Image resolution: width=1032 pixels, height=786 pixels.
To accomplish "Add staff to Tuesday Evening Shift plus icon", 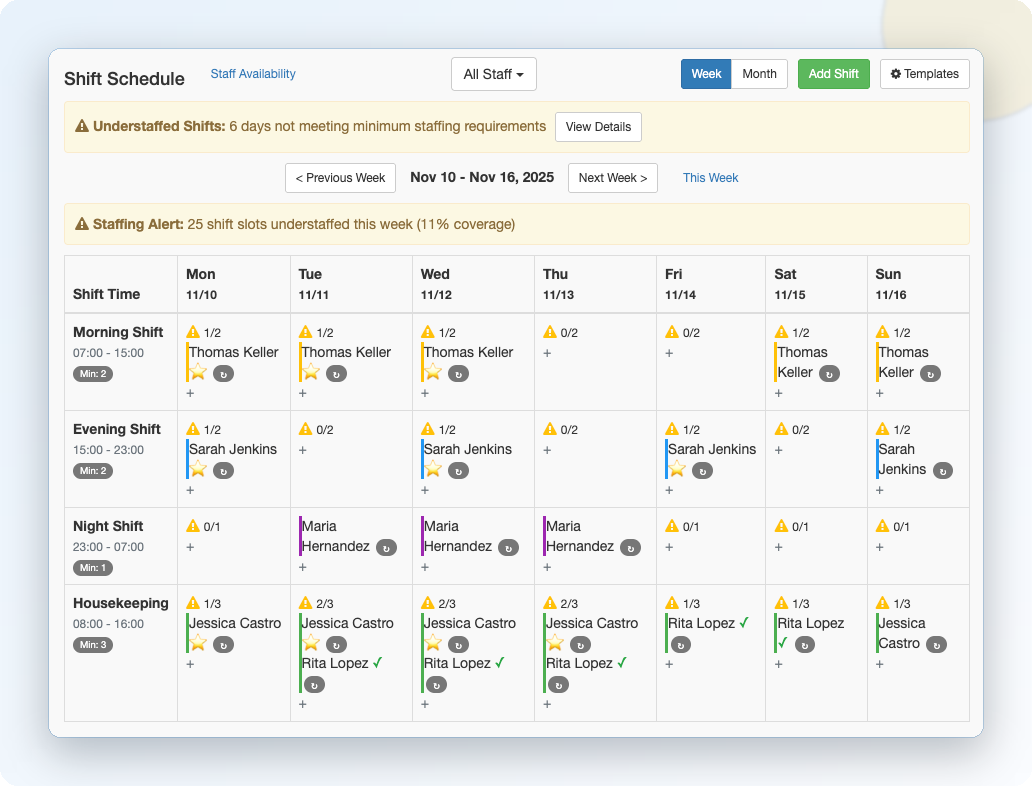I will point(303,450).
